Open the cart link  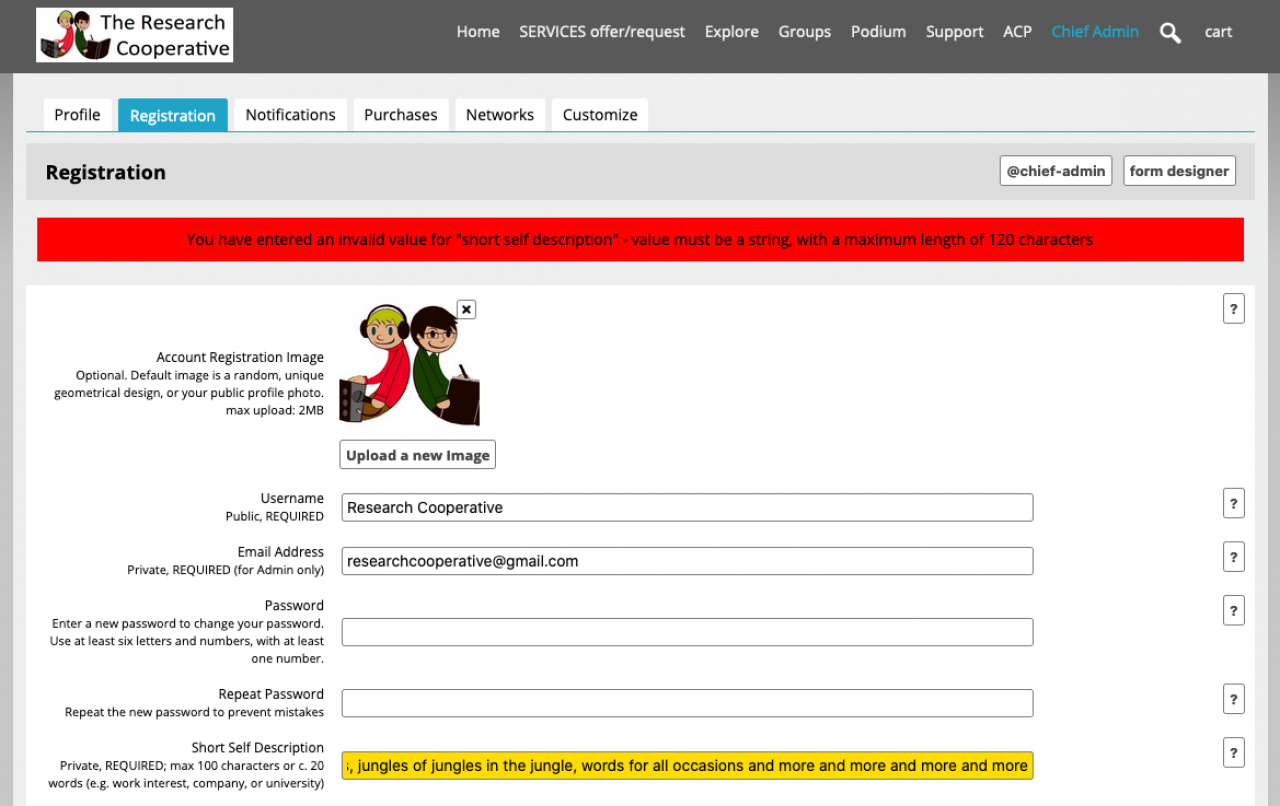coord(1218,32)
